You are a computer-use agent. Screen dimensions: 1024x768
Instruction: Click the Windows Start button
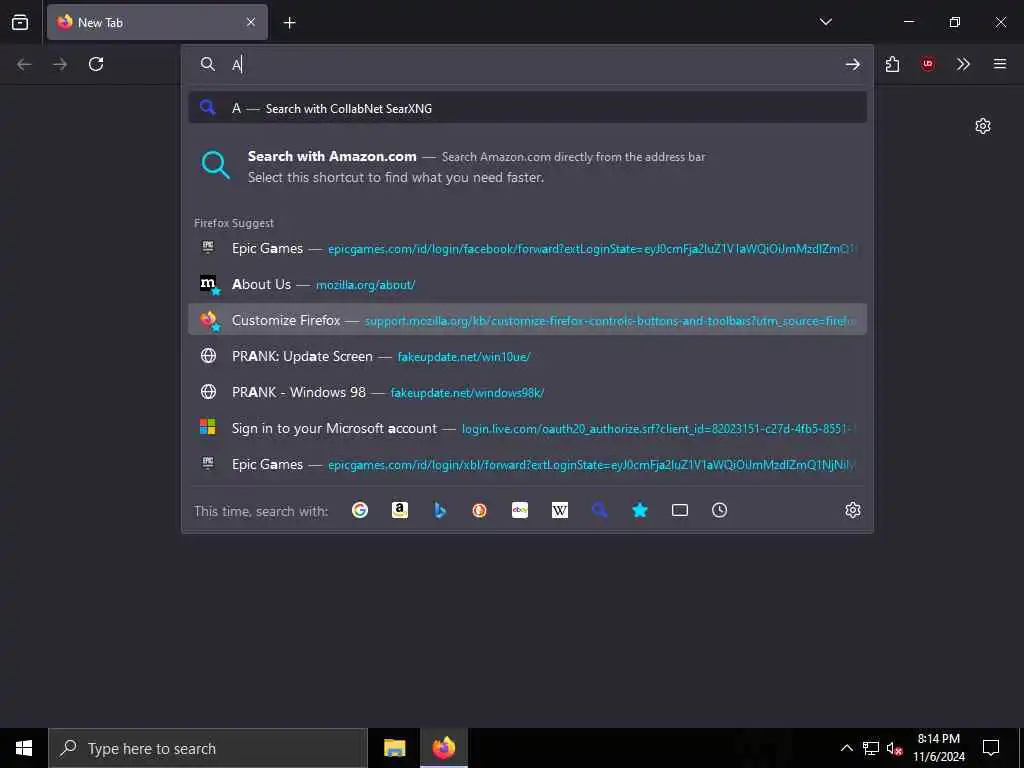coord(24,748)
